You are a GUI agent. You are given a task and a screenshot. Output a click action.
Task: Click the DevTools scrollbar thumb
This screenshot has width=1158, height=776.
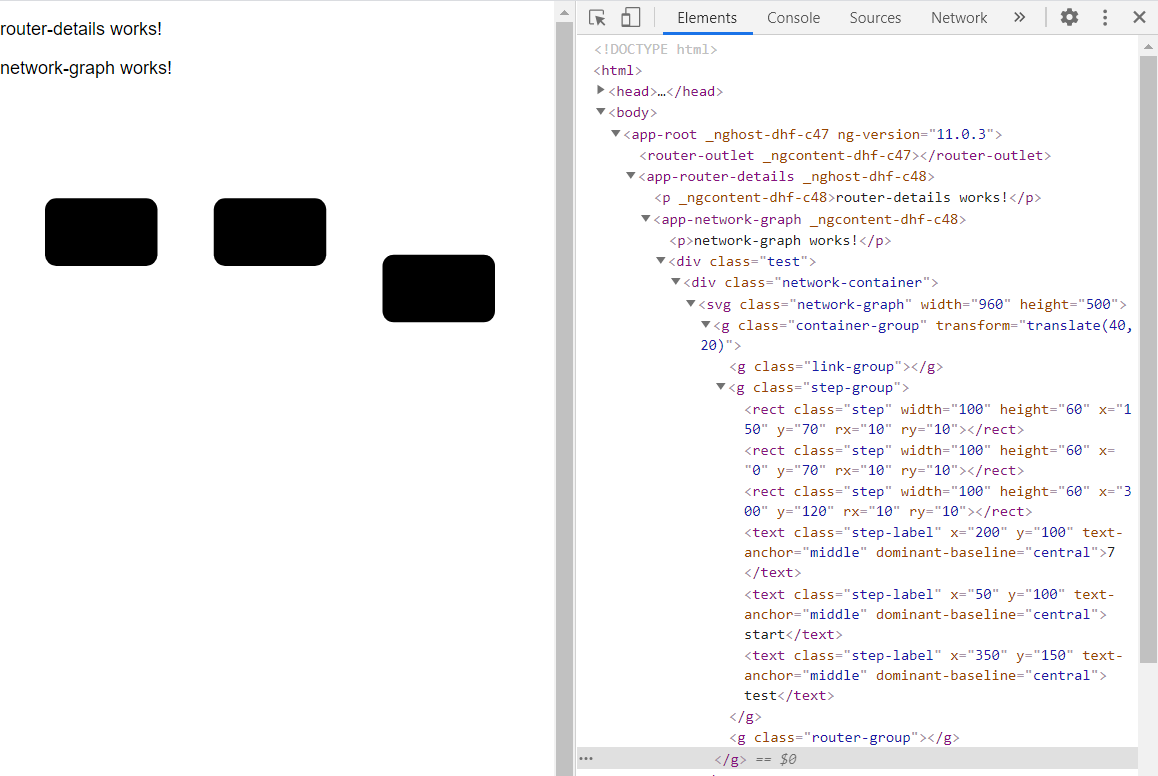click(x=1148, y=359)
